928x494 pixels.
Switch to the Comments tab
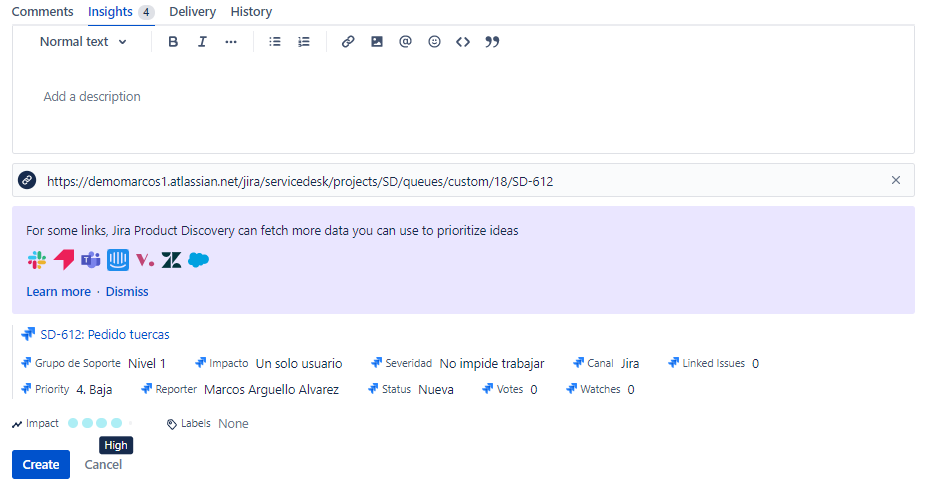click(42, 12)
